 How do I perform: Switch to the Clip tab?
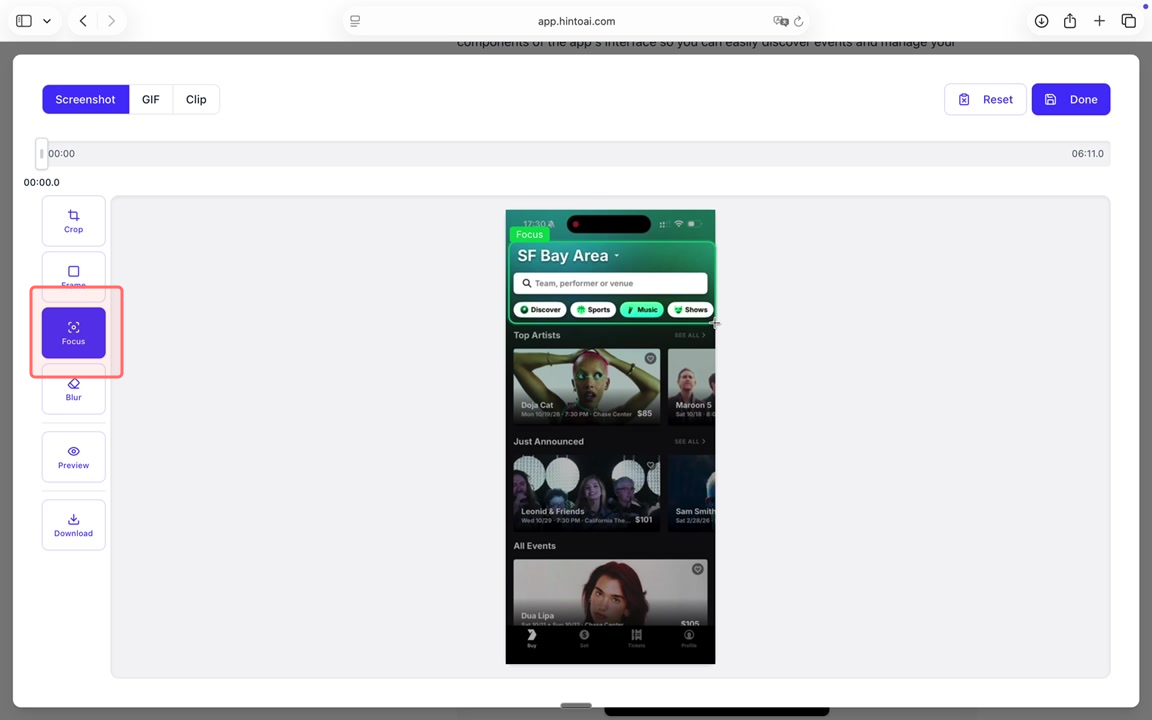tap(196, 99)
